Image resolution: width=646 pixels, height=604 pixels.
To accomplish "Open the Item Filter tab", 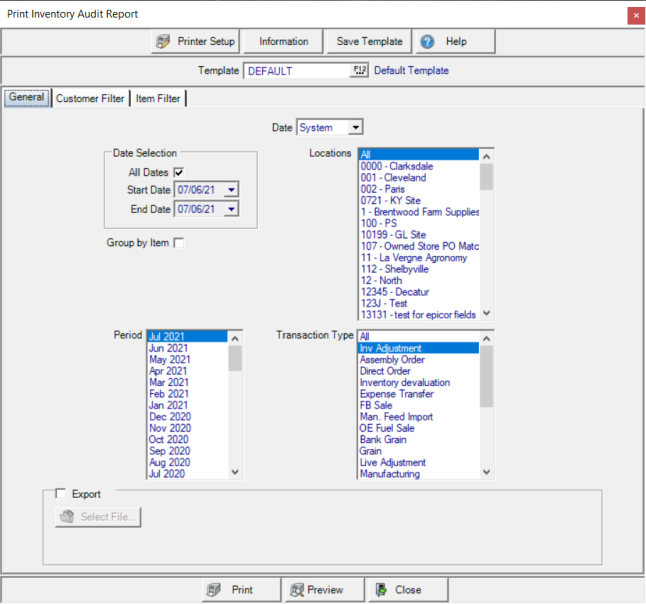I will tap(159, 98).
